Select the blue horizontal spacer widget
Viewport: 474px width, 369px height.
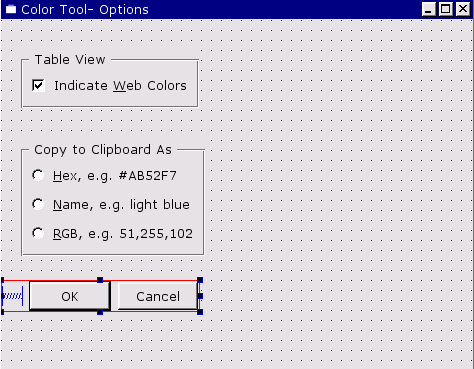[13, 296]
